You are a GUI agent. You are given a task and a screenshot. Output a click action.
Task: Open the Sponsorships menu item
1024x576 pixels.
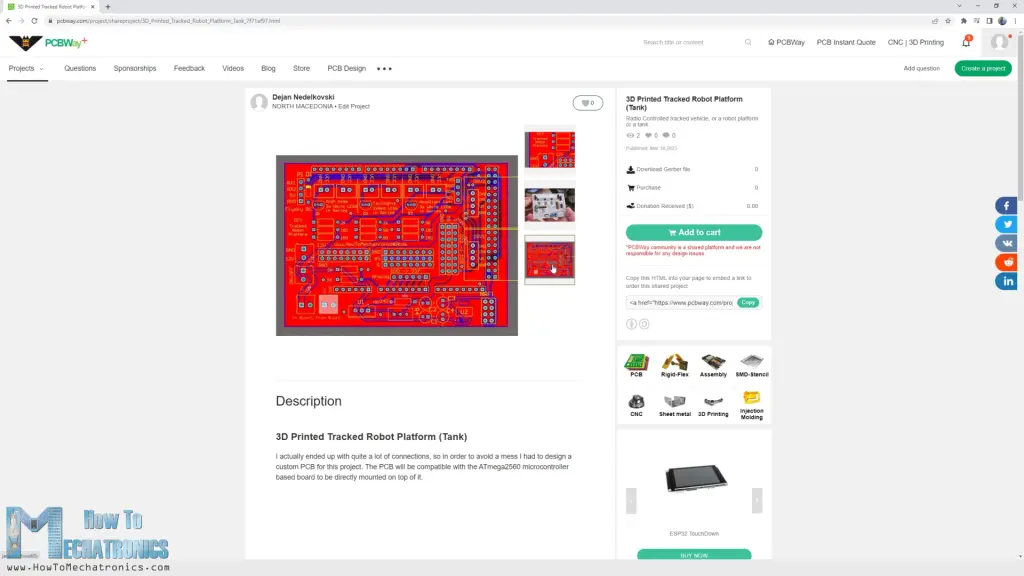pyautogui.click(x=135, y=68)
